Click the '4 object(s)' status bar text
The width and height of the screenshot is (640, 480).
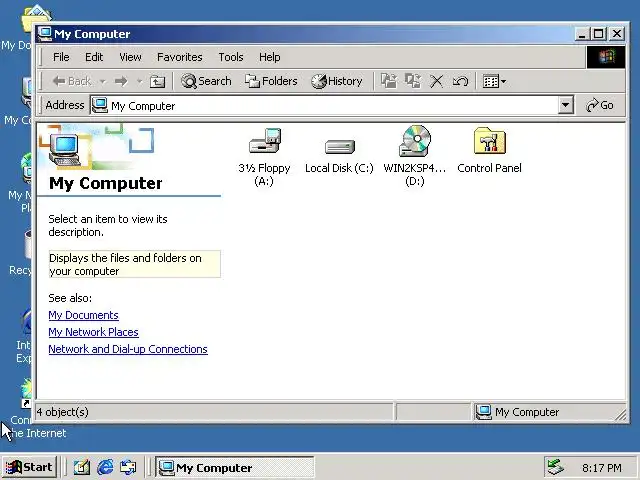[x=62, y=412]
